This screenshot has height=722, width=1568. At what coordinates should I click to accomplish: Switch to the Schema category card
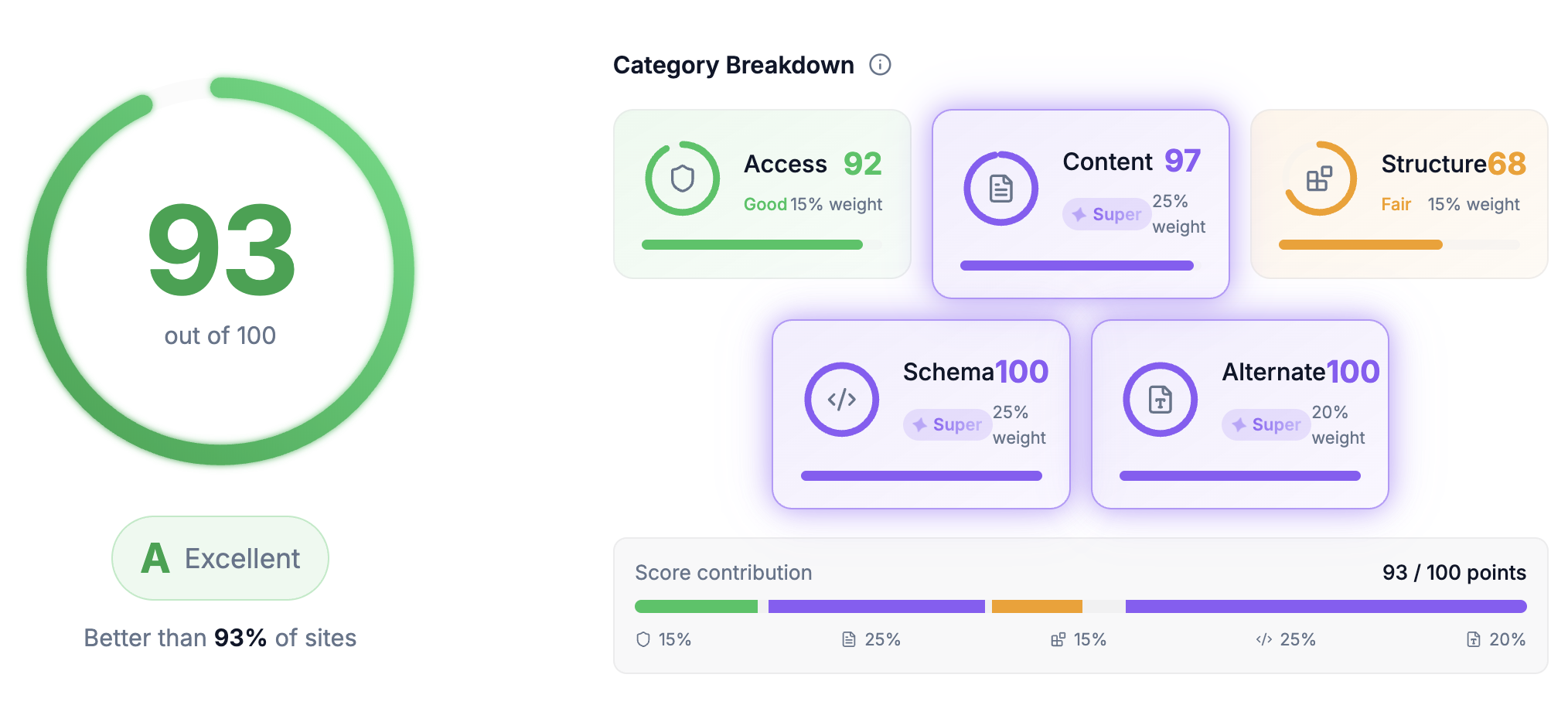[920, 414]
